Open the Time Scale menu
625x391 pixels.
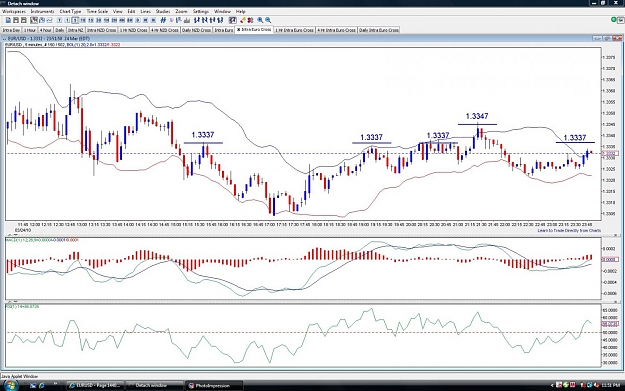[97, 12]
